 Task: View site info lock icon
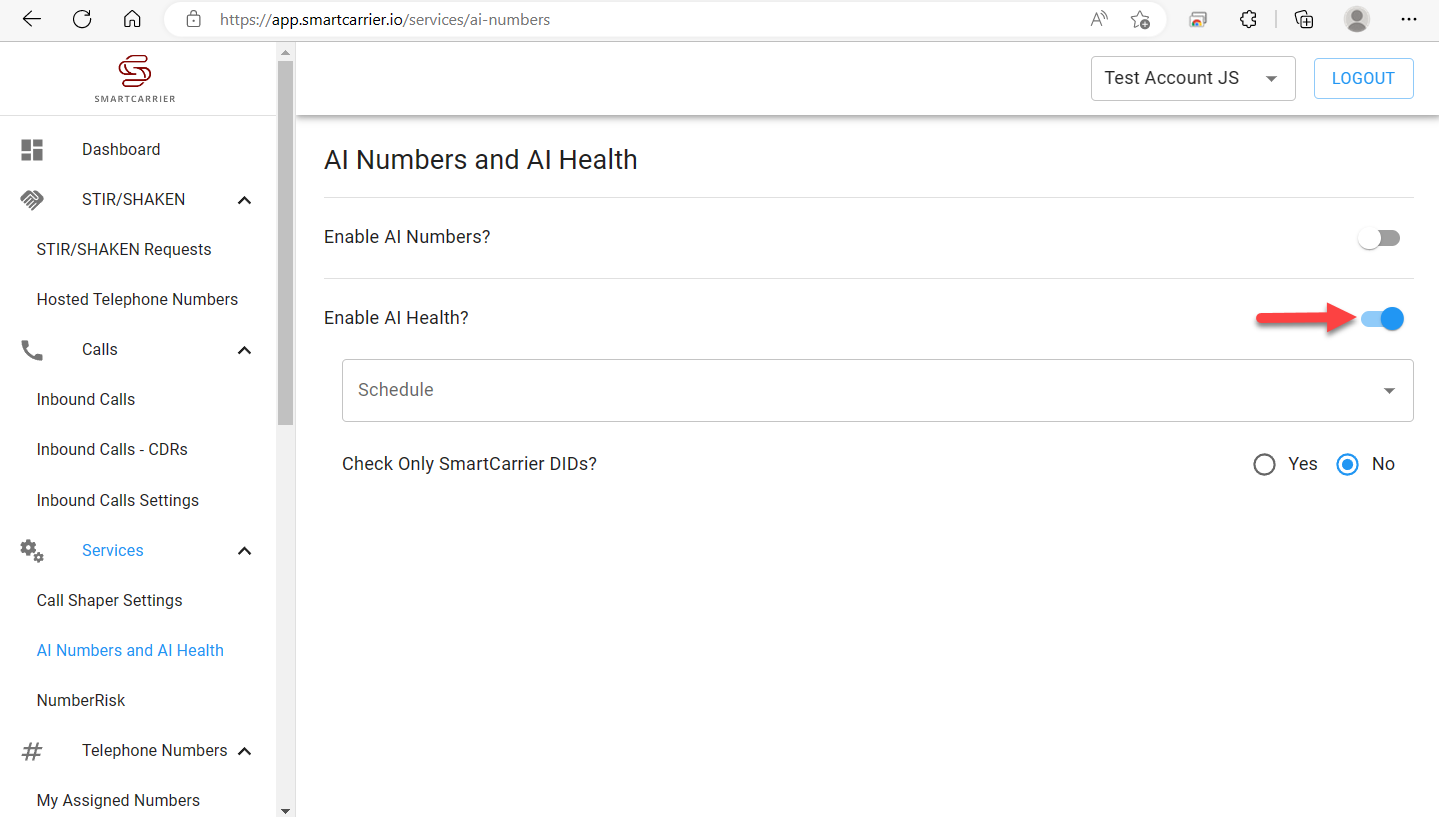coord(194,19)
